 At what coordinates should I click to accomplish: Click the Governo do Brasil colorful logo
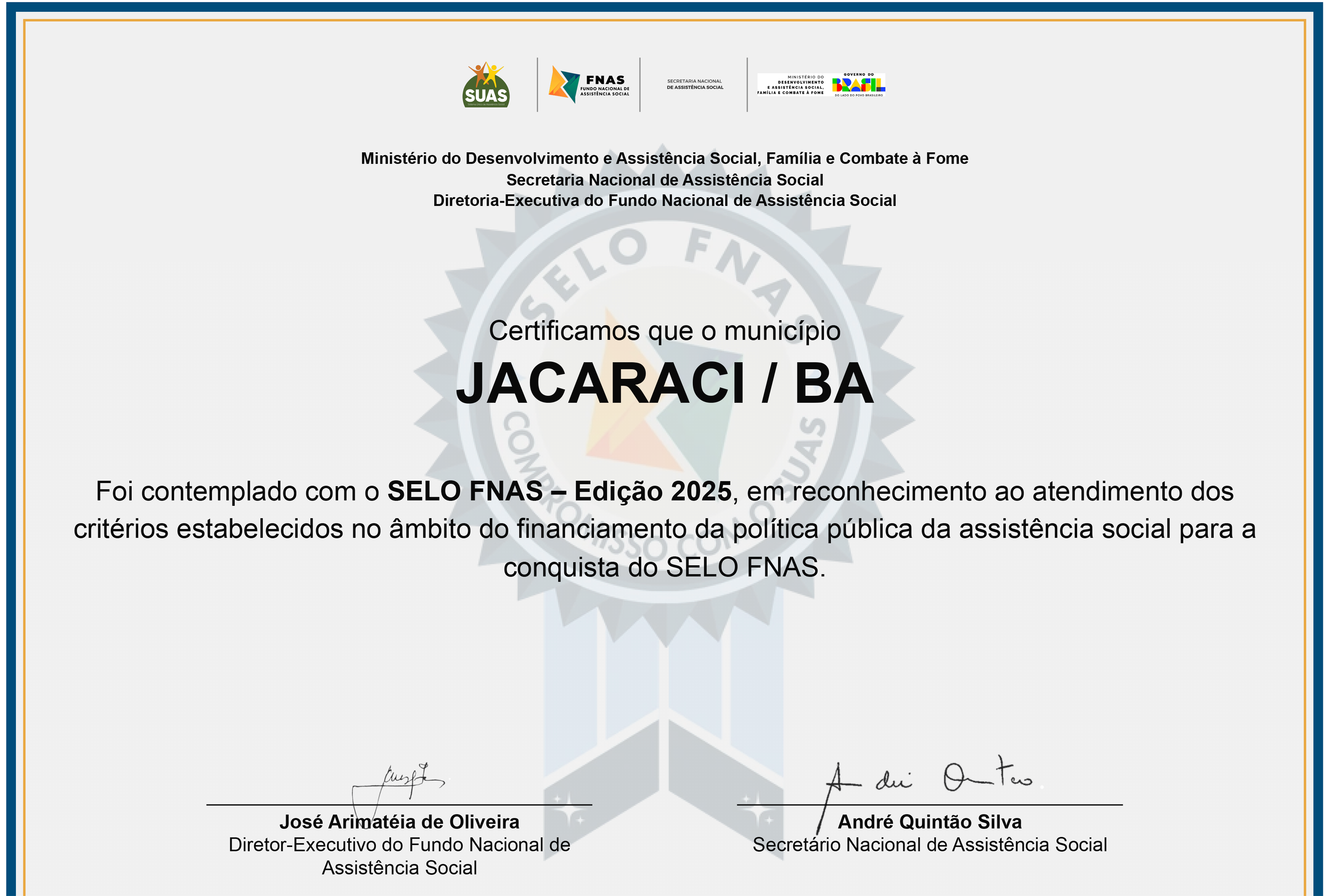point(859,85)
